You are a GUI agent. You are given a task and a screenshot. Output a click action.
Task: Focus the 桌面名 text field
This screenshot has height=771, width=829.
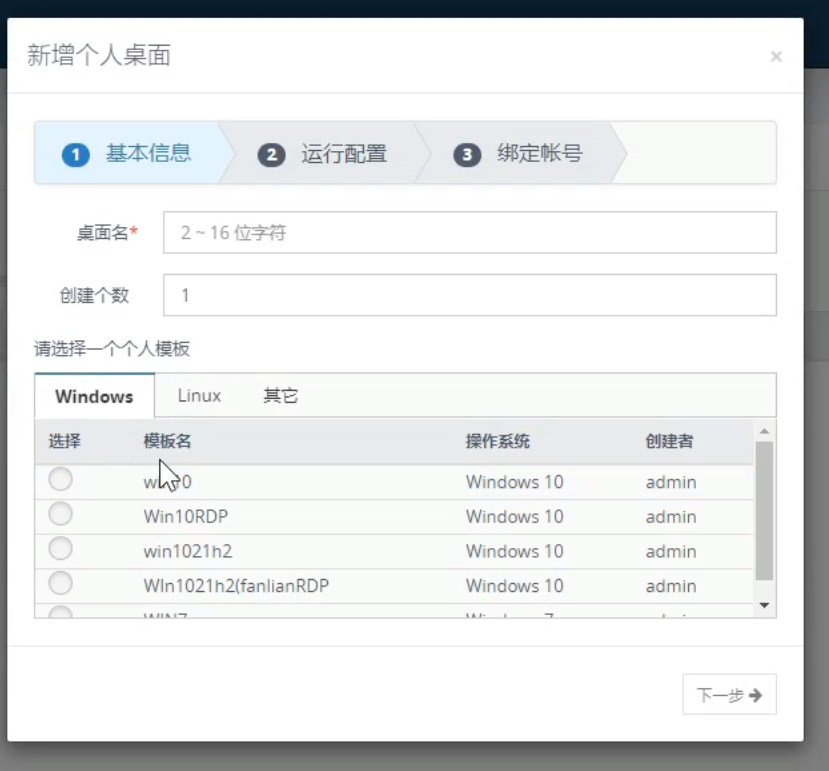[x=469, y=233]
